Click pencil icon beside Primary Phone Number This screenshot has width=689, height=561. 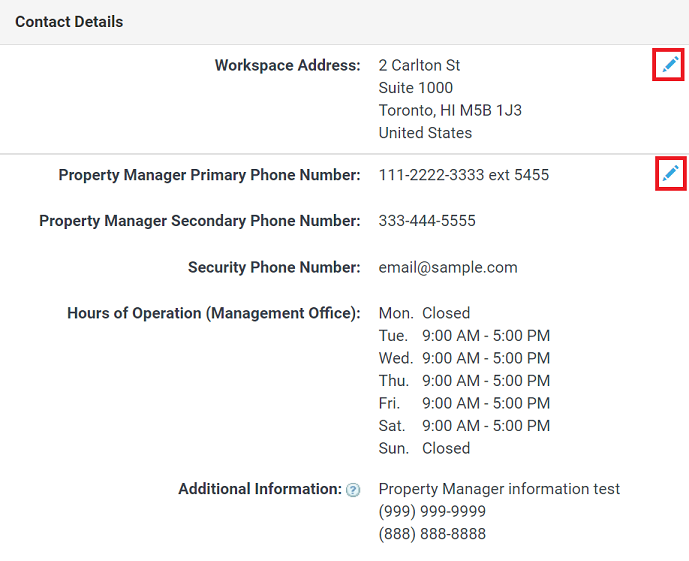pyautogui.click(x=671, y=173)
